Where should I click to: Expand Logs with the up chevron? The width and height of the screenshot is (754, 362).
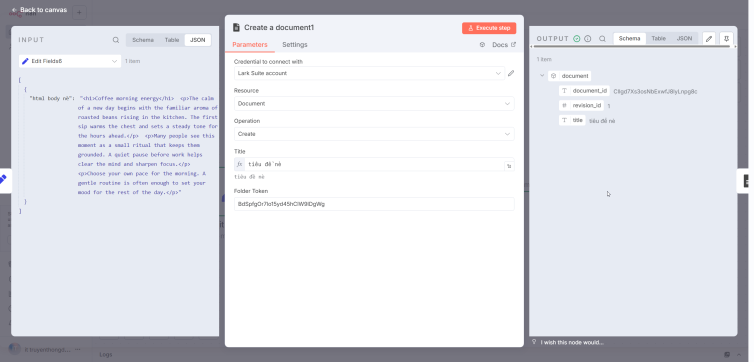[x=739, y=355]
